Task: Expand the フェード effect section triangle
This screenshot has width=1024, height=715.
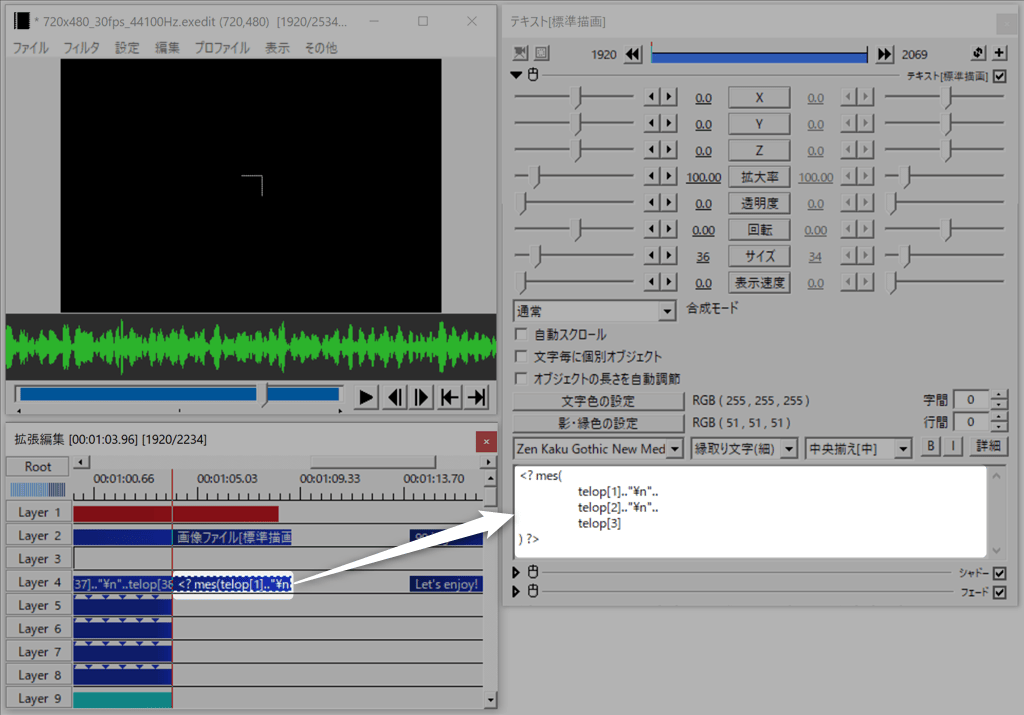Action: click(x=516, y=592)
